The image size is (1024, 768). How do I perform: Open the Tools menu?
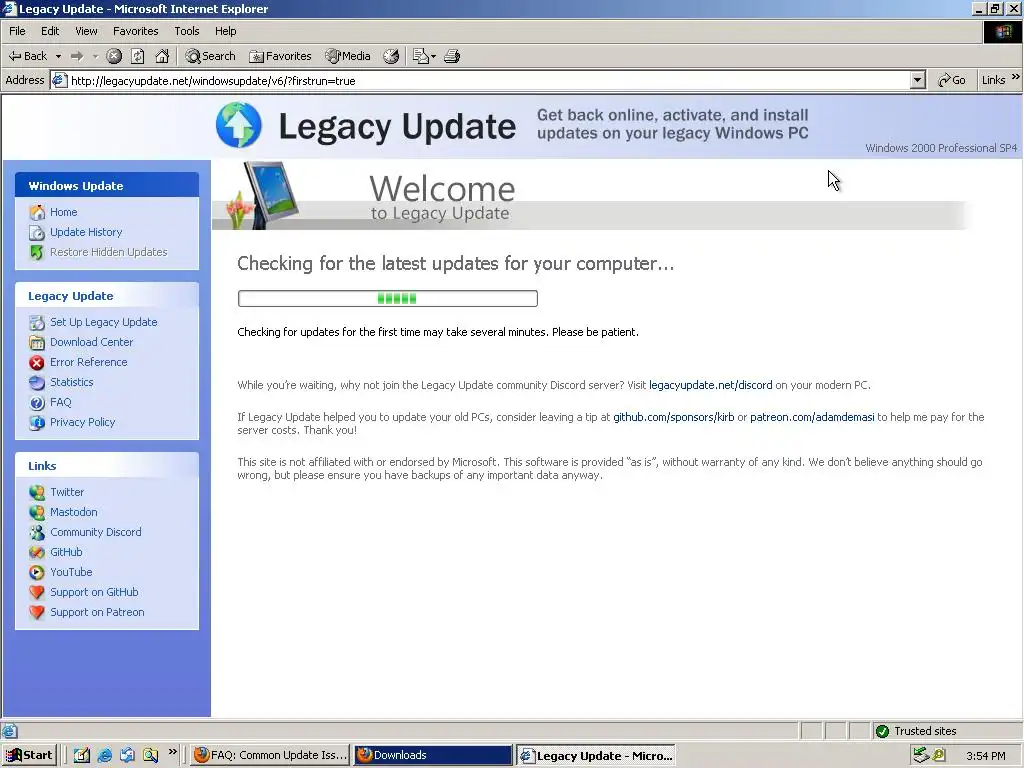click(187, 31)
